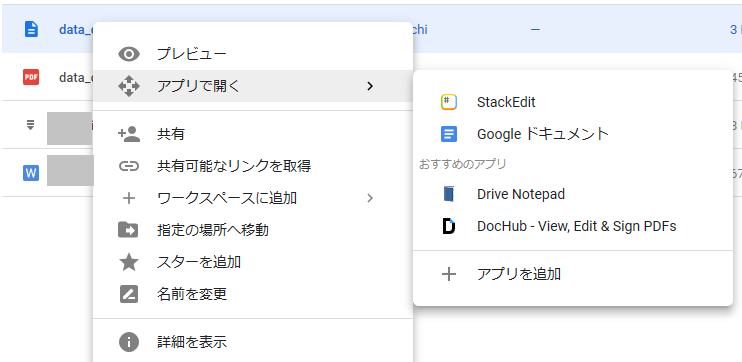The width and height of the screenshot is (742, 362).
Task: Click the DocHub D icon
Action: (x=449, y=226)
